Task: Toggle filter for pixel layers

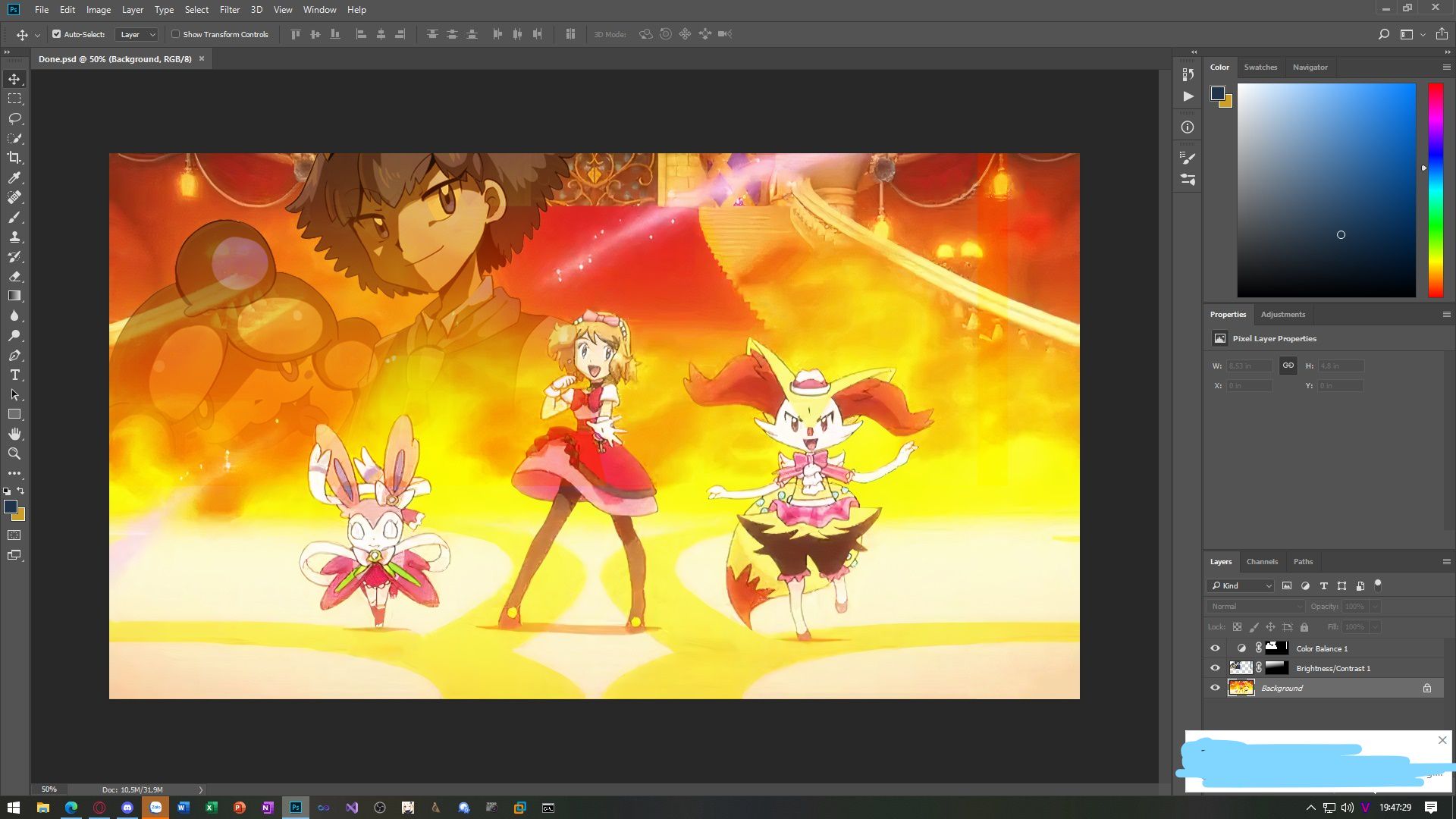Action: pyautogui.click(x=1287, y=585)
